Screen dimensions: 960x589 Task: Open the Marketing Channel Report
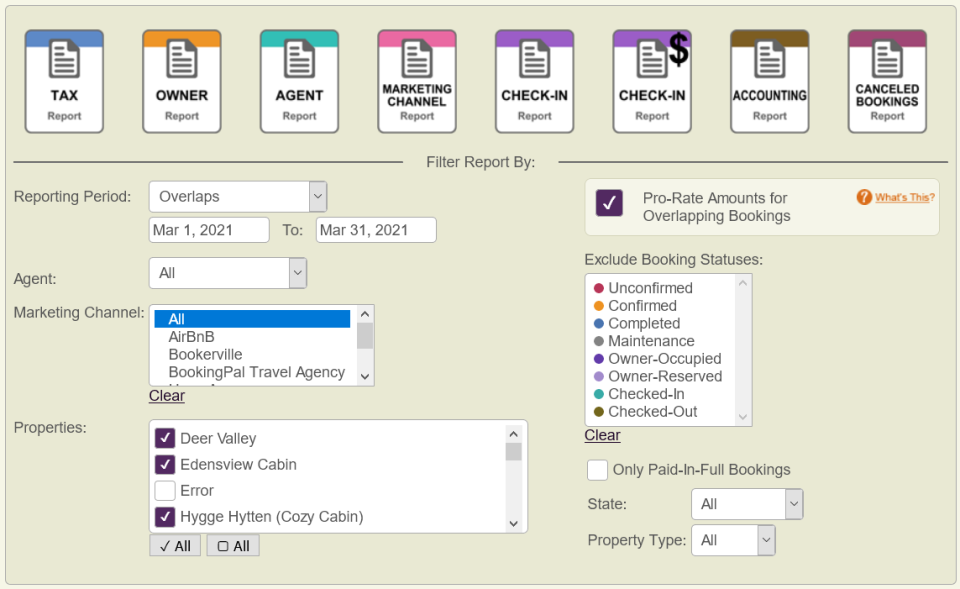coord(417,81)
